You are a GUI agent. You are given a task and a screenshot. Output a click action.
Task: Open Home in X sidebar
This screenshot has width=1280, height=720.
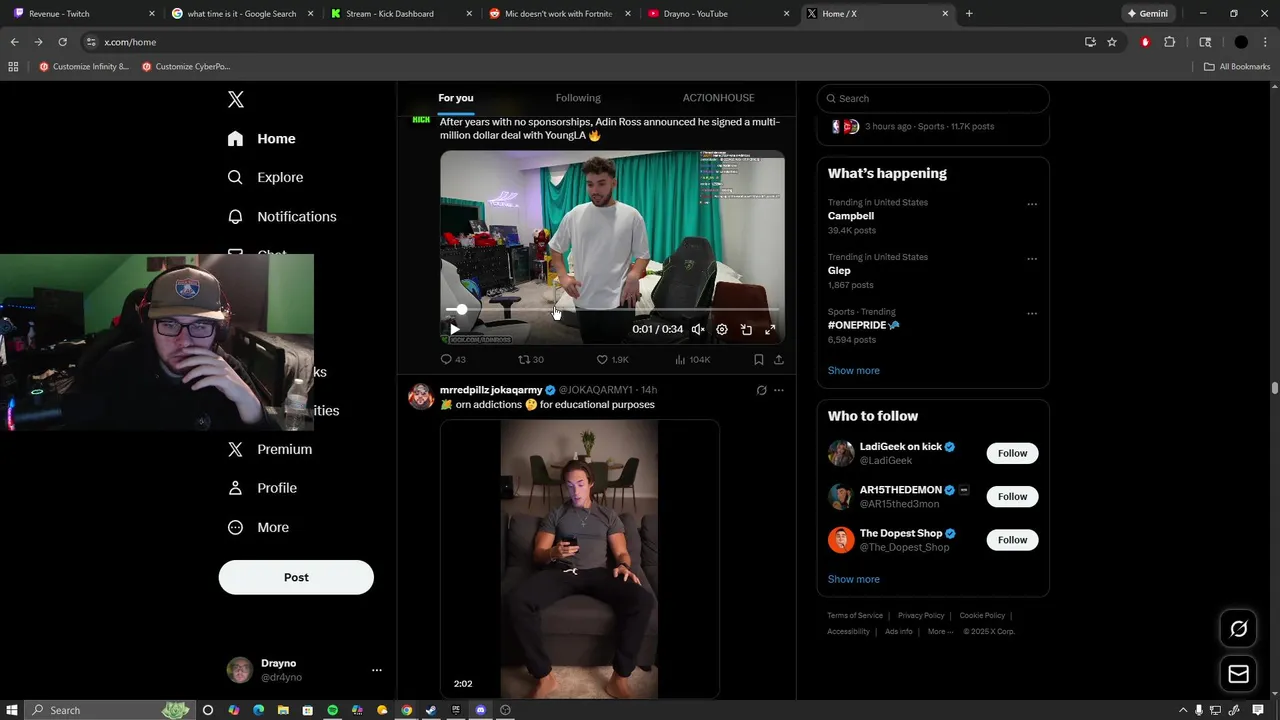coord(261,139)
